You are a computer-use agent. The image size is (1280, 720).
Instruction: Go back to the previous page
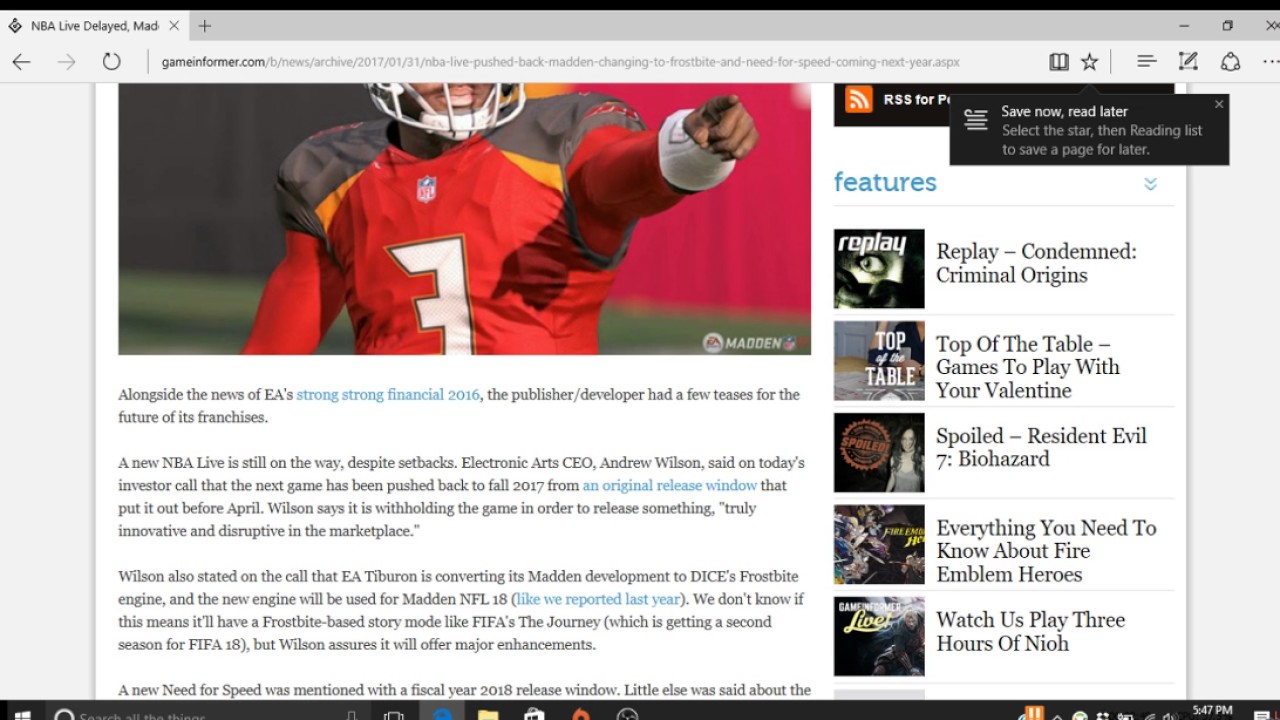(x=21, y=62)
